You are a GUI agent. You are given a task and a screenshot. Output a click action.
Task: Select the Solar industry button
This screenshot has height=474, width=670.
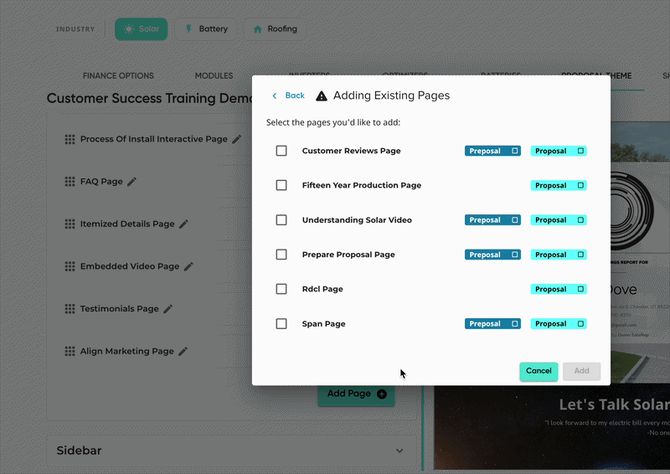click(x=141, y=29)
